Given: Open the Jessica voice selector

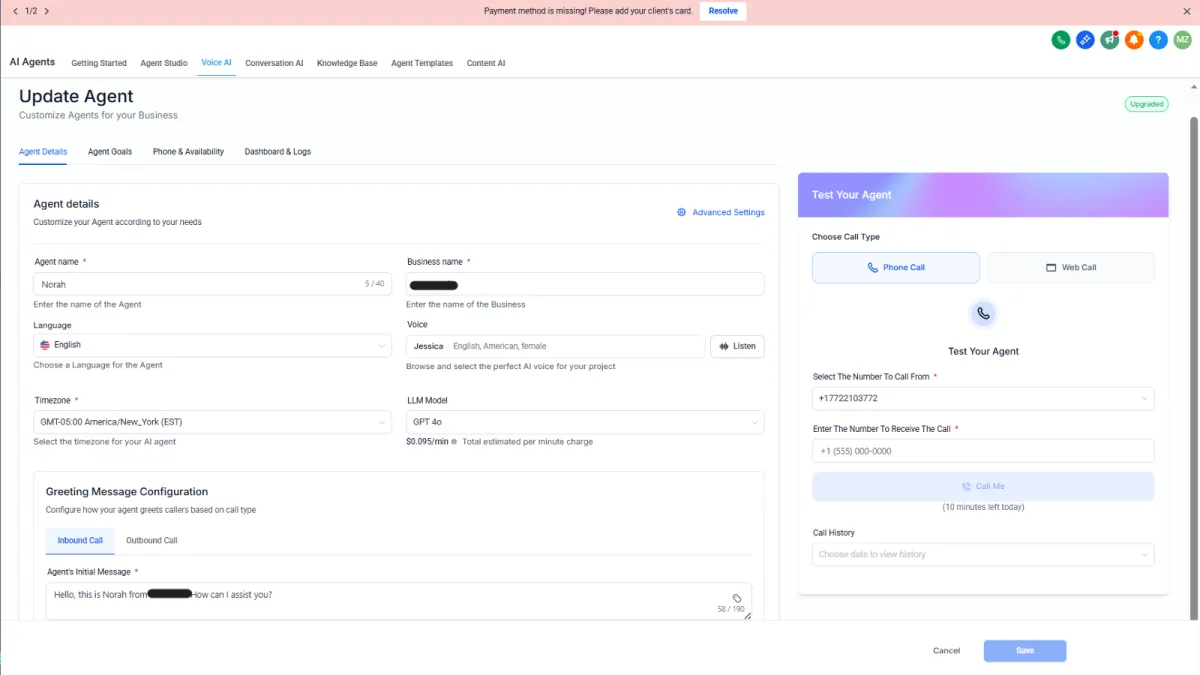Looking at the screenshot, I should 556,346.
